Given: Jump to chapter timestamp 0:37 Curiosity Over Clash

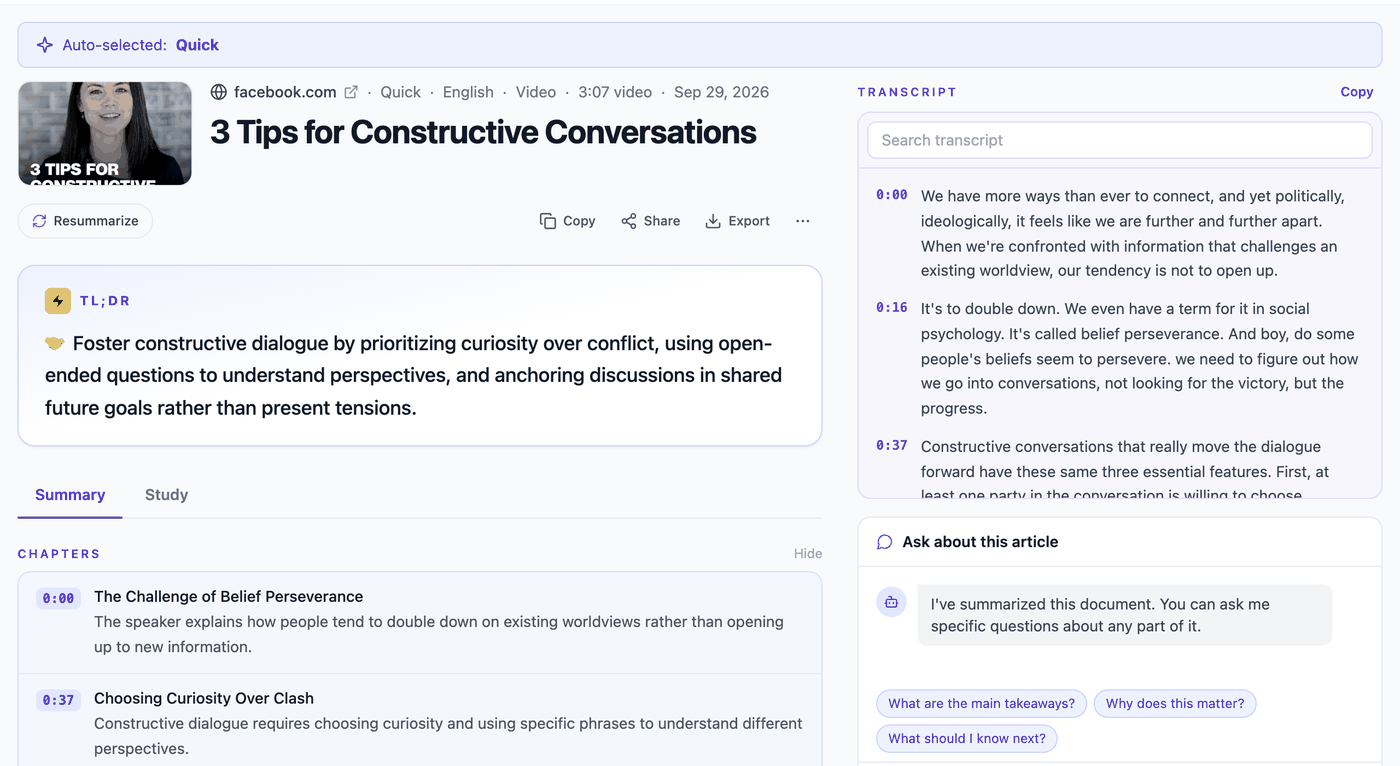Looking at the screenshot, I should [x=58, y=700].
